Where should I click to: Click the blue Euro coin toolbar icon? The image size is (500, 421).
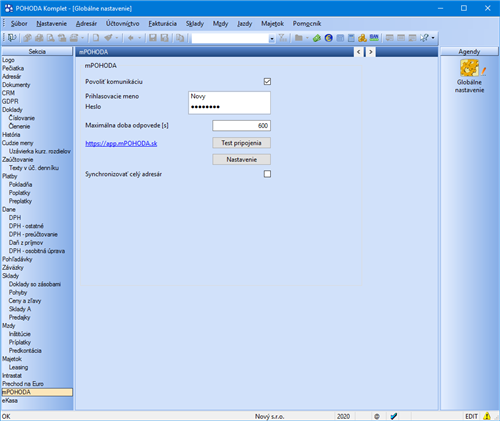pos(328,38)
